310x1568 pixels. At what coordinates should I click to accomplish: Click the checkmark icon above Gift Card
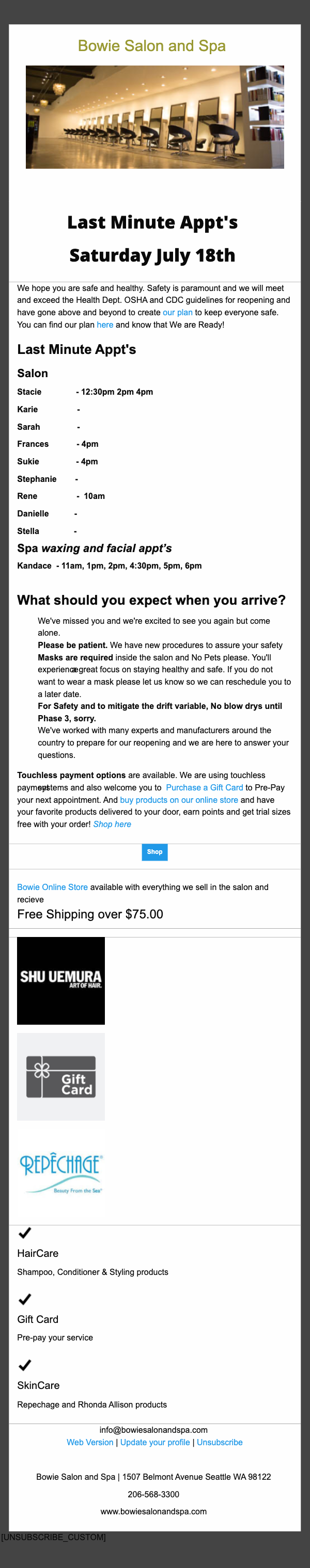pyautogui.click(x=25, y=1299)
